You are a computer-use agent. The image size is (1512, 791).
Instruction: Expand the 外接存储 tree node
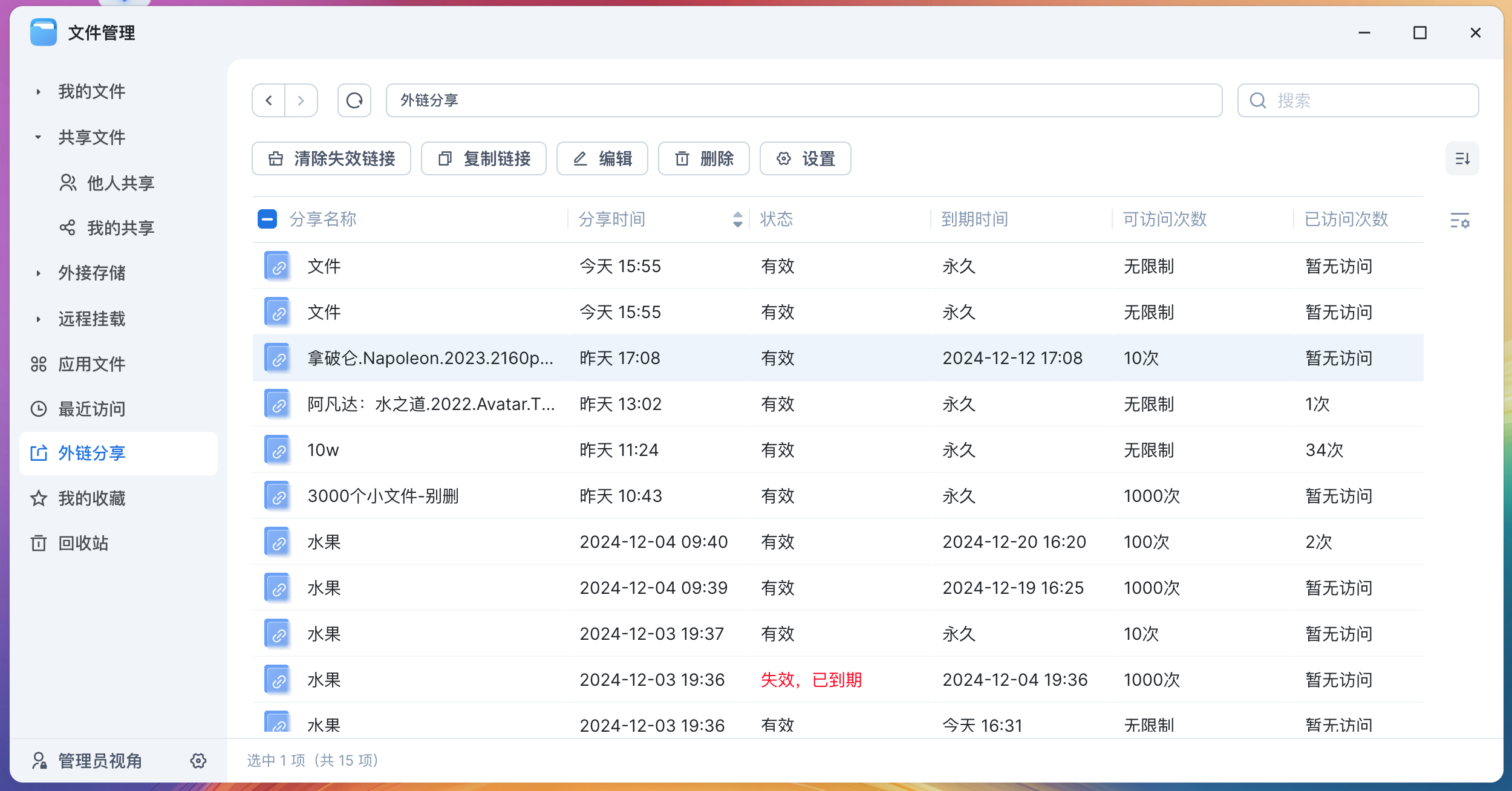pos(38,273)
